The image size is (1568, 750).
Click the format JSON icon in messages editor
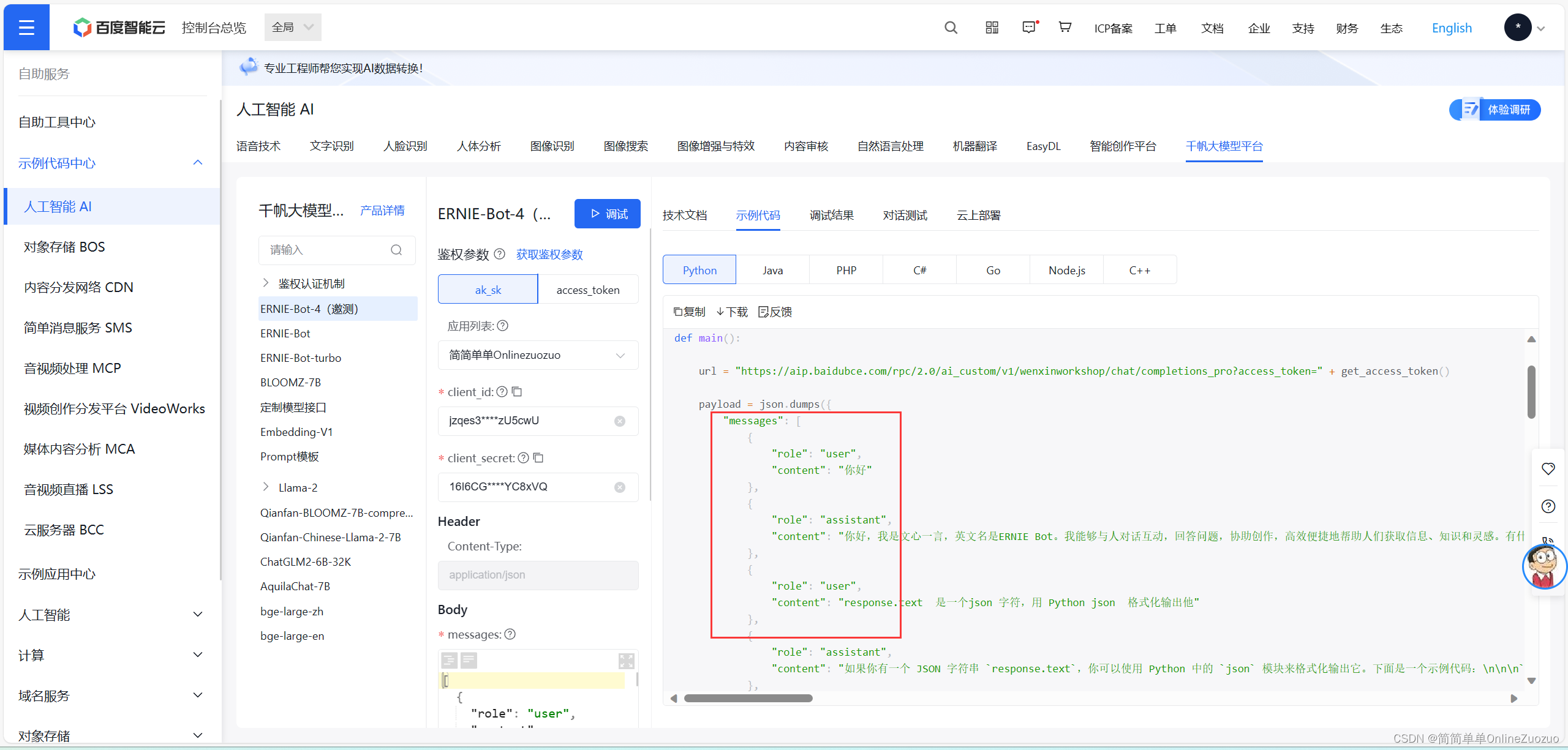point(449,660)
